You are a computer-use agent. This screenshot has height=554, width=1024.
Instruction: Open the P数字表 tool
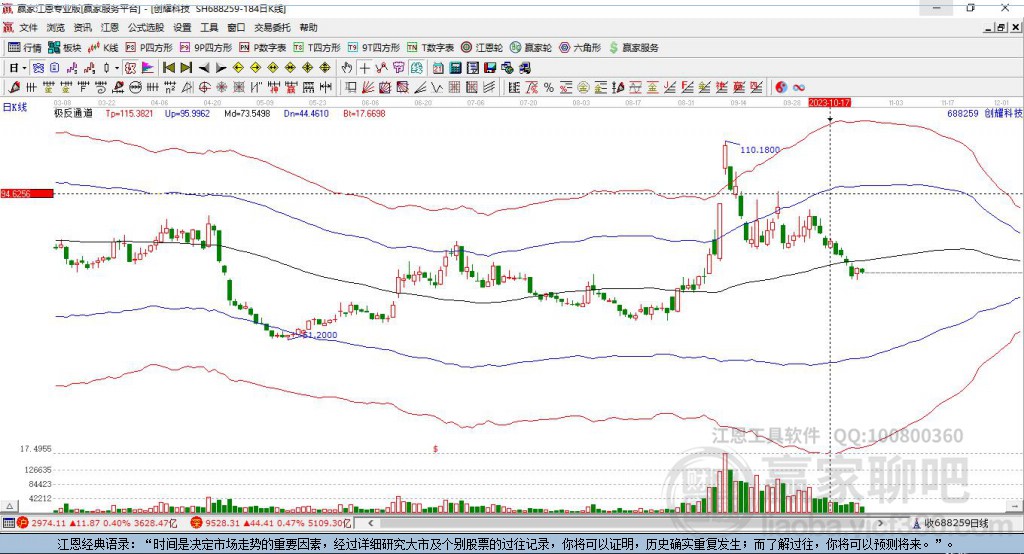[263, 48]
